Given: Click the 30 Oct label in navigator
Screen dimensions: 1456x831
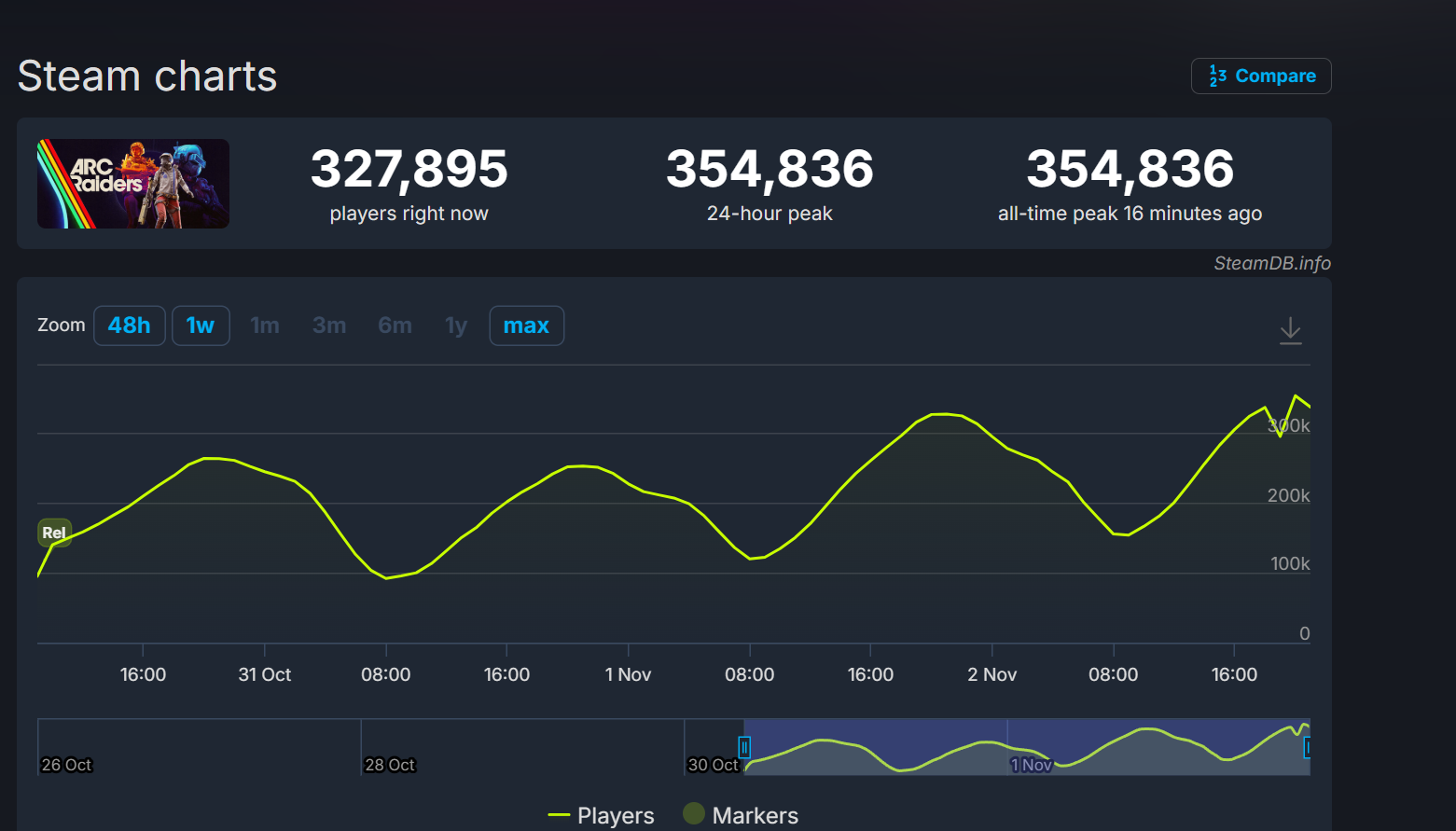Looking at the screenshot, I should tap(714, 765).
